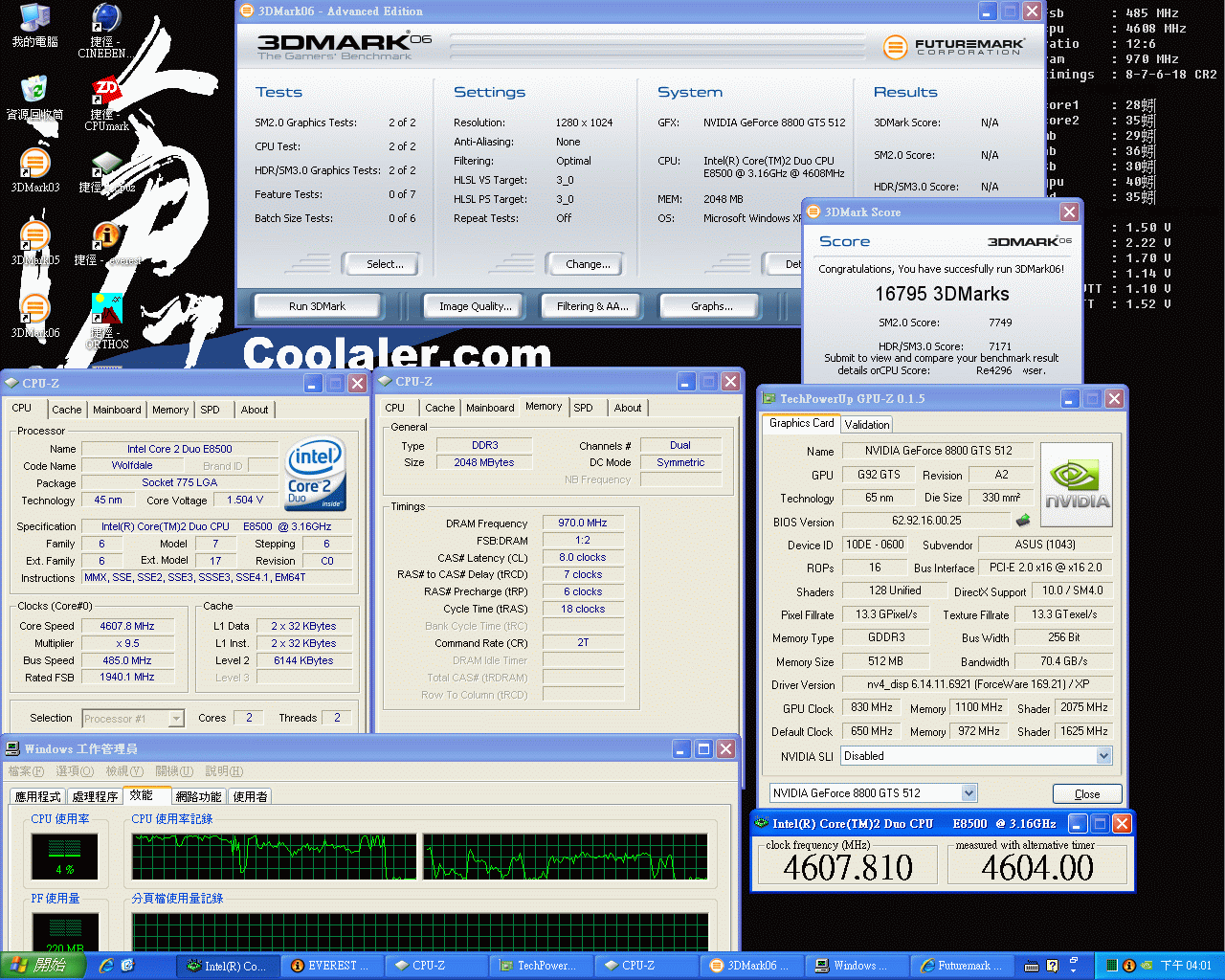Open the Start button

click(x=44, y=966)
